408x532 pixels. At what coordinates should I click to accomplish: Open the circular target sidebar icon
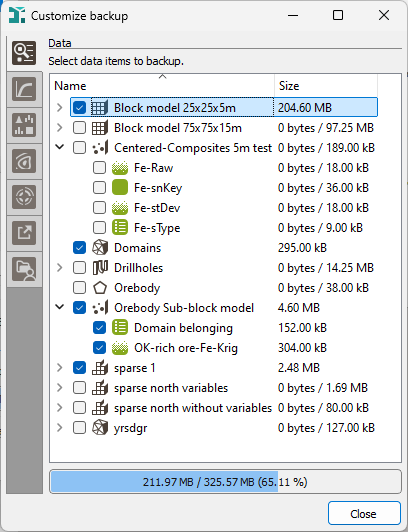[24, 197]
